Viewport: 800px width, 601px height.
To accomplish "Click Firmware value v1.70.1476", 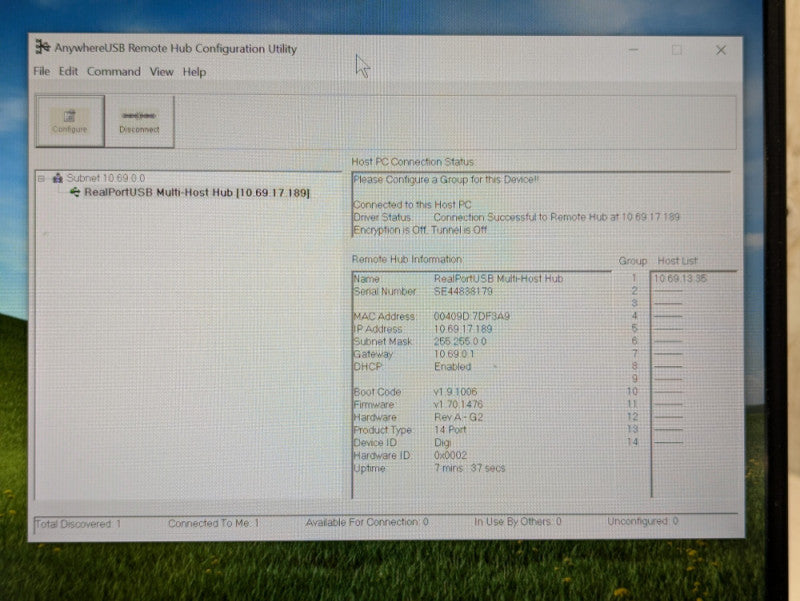I will pyautogui.click(x=458, y=405).
